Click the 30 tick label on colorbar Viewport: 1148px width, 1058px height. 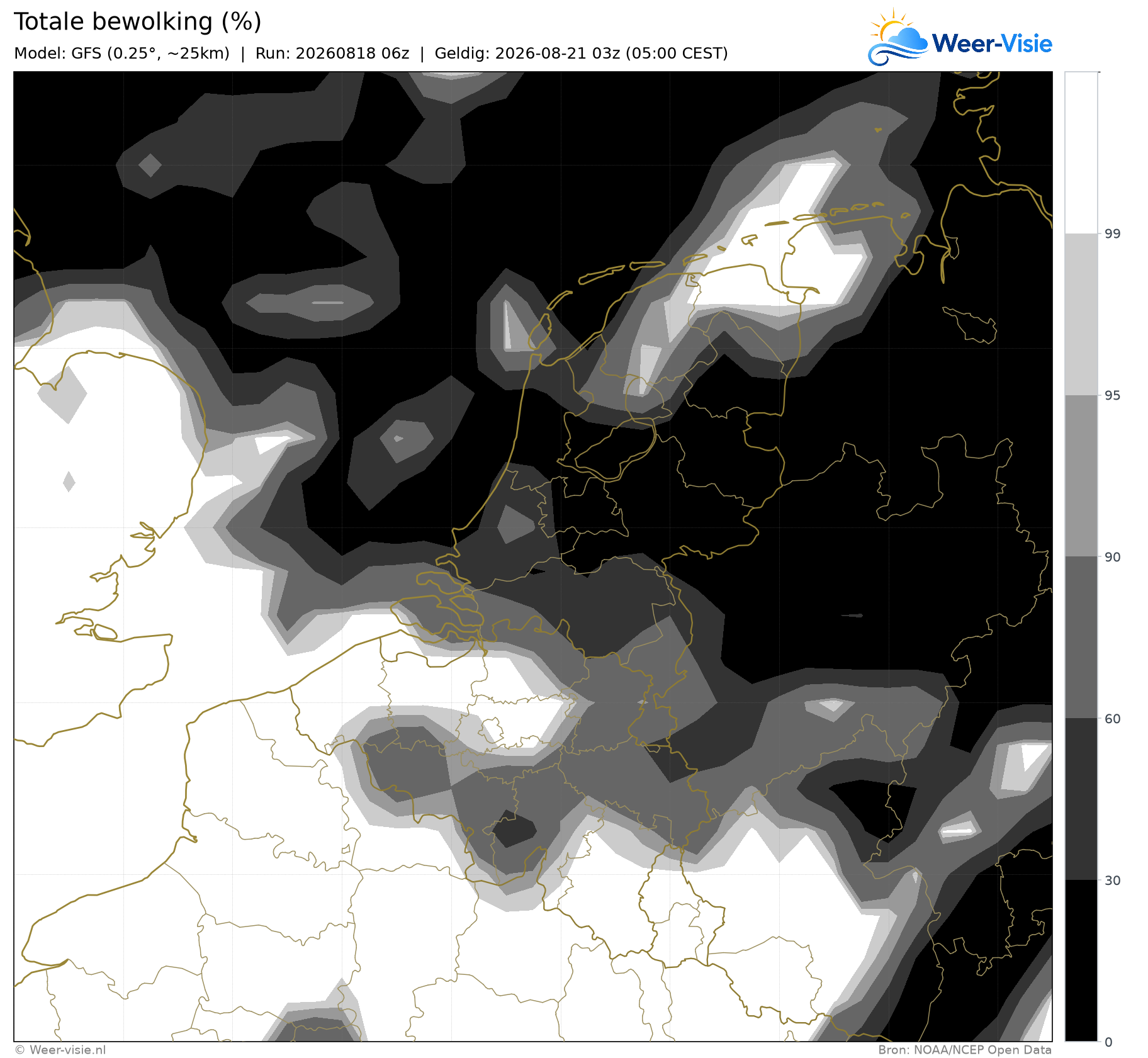(1113, 881)
